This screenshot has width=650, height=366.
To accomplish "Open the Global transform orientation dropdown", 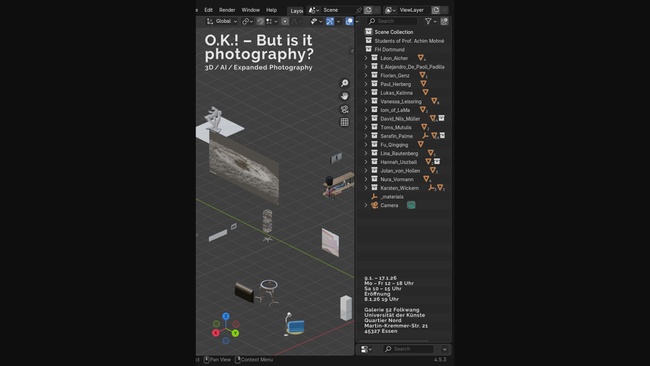I will point(222,21).
